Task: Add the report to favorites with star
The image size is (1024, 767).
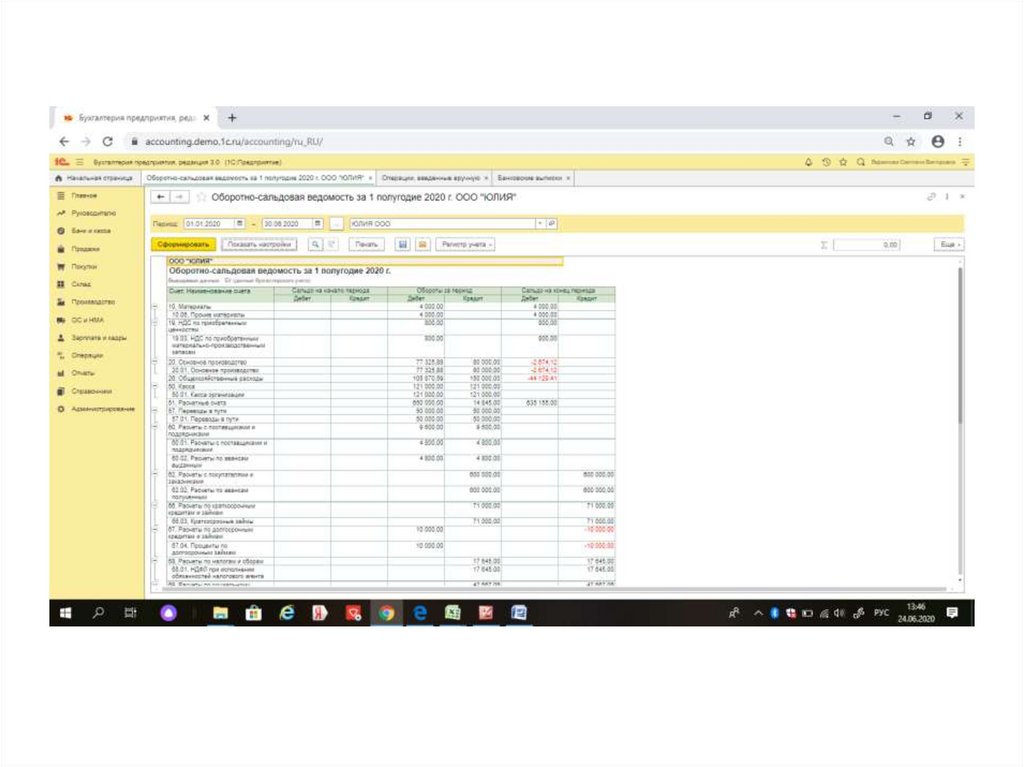Action: pyautogui.click(x=201, y=197)
